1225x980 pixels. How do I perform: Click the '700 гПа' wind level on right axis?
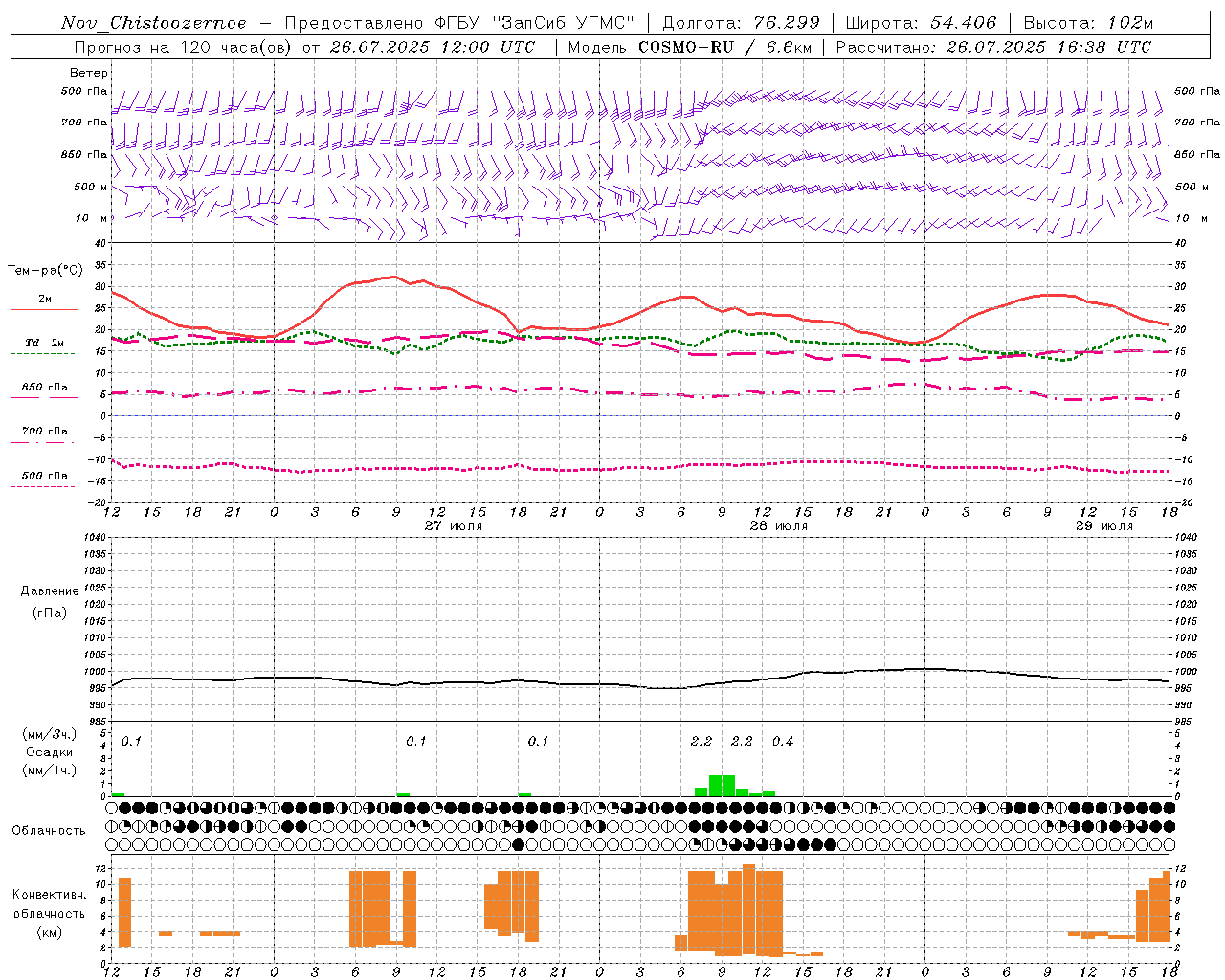click(1197, 122)
